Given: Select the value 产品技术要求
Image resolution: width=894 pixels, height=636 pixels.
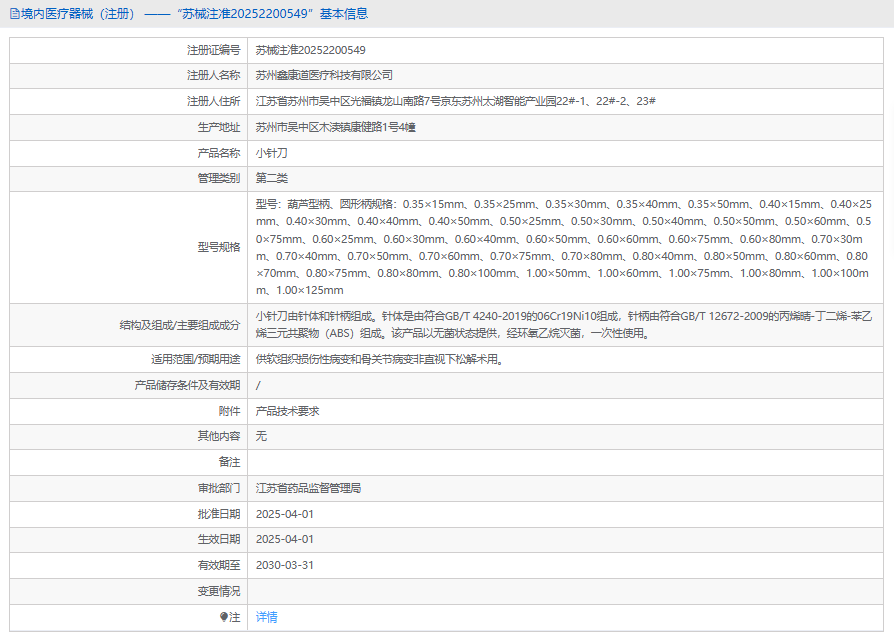Looking at the screenshot, I should [287, 411].
